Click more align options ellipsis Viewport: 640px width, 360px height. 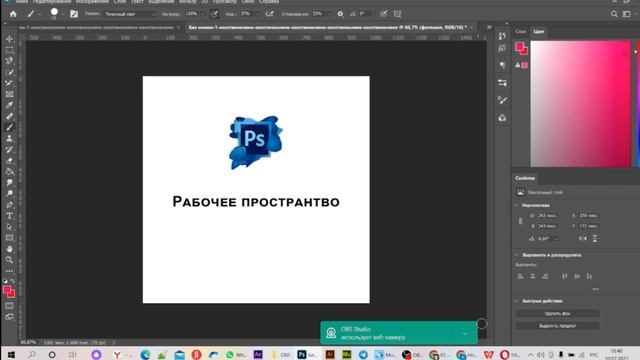[596, 289]
